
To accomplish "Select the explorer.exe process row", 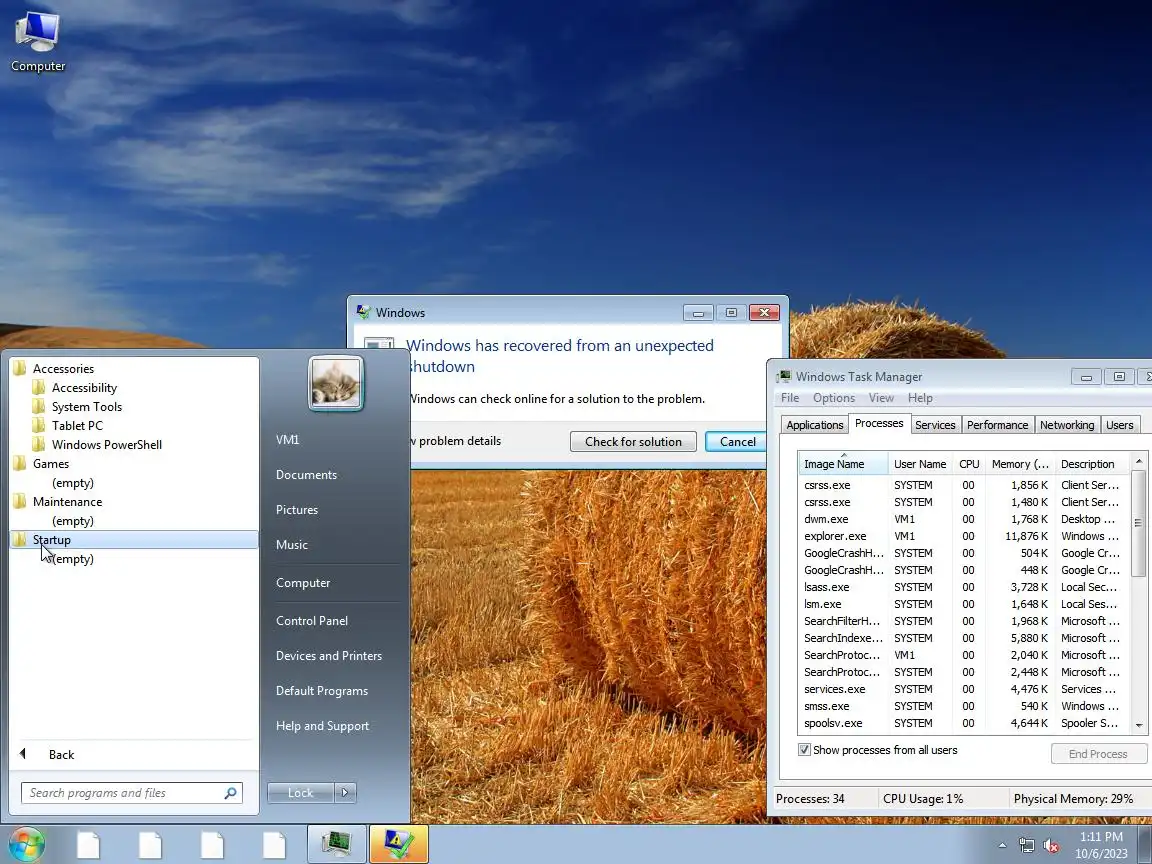I will (963, 536).
